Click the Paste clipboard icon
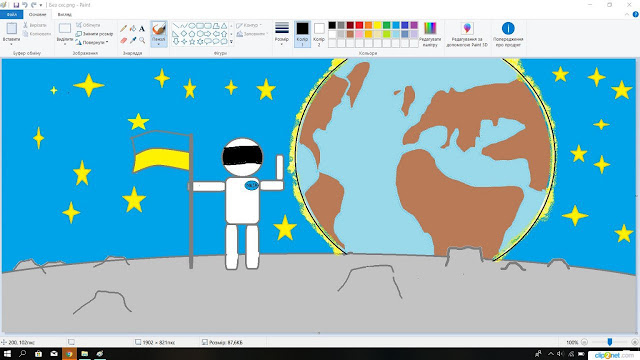This screenshot has height=360, width=640. click(11, 29)
